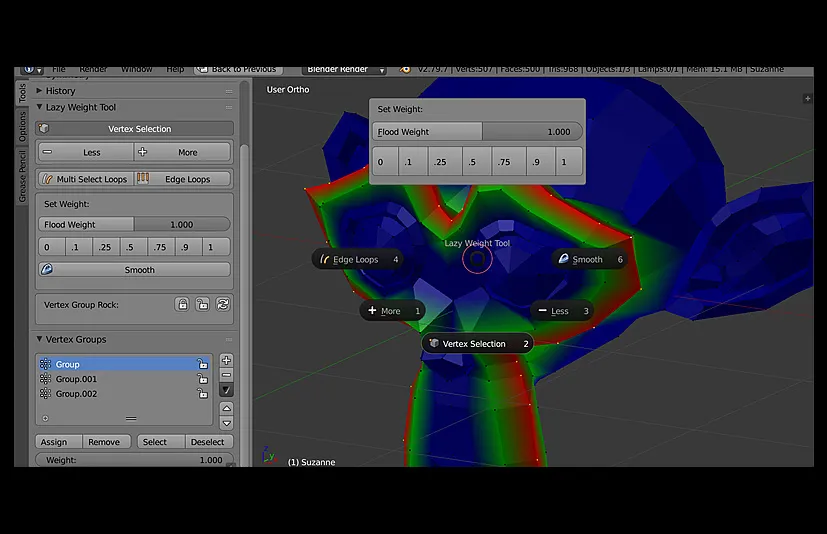
Task: Choose .1 in the Set Weight popup
Action: click(413, 162)
